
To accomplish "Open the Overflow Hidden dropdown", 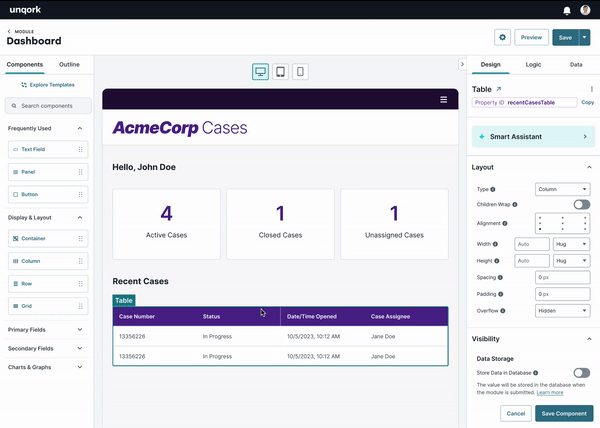I will point(562,311).
